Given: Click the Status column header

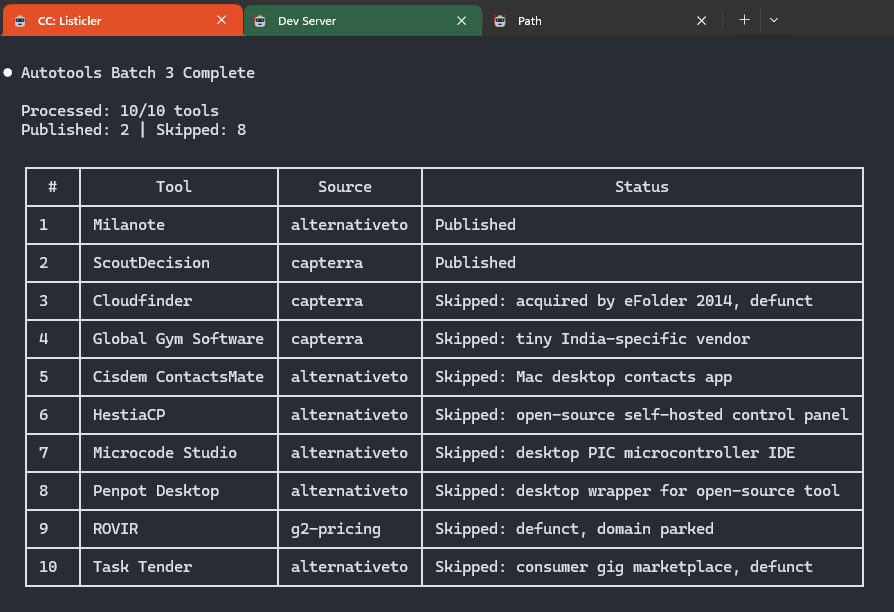Looking at the screenshot, I should click(x=641, y=187).
